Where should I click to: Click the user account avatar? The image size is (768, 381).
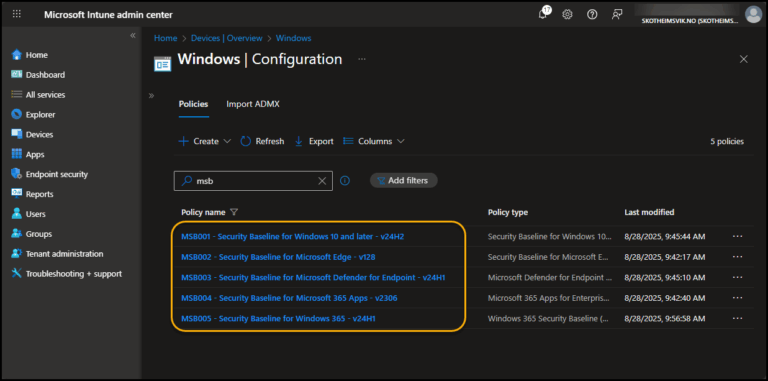[753, 14]
